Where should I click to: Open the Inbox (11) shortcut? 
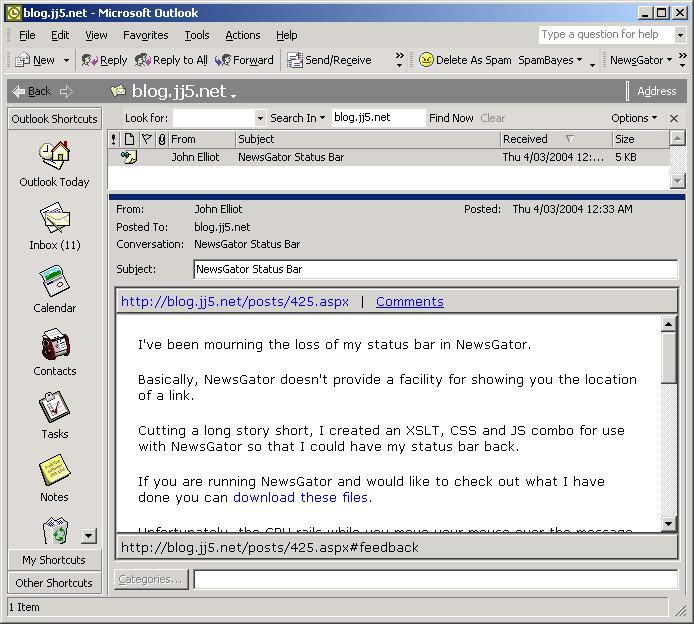click(x=54, y=227)
